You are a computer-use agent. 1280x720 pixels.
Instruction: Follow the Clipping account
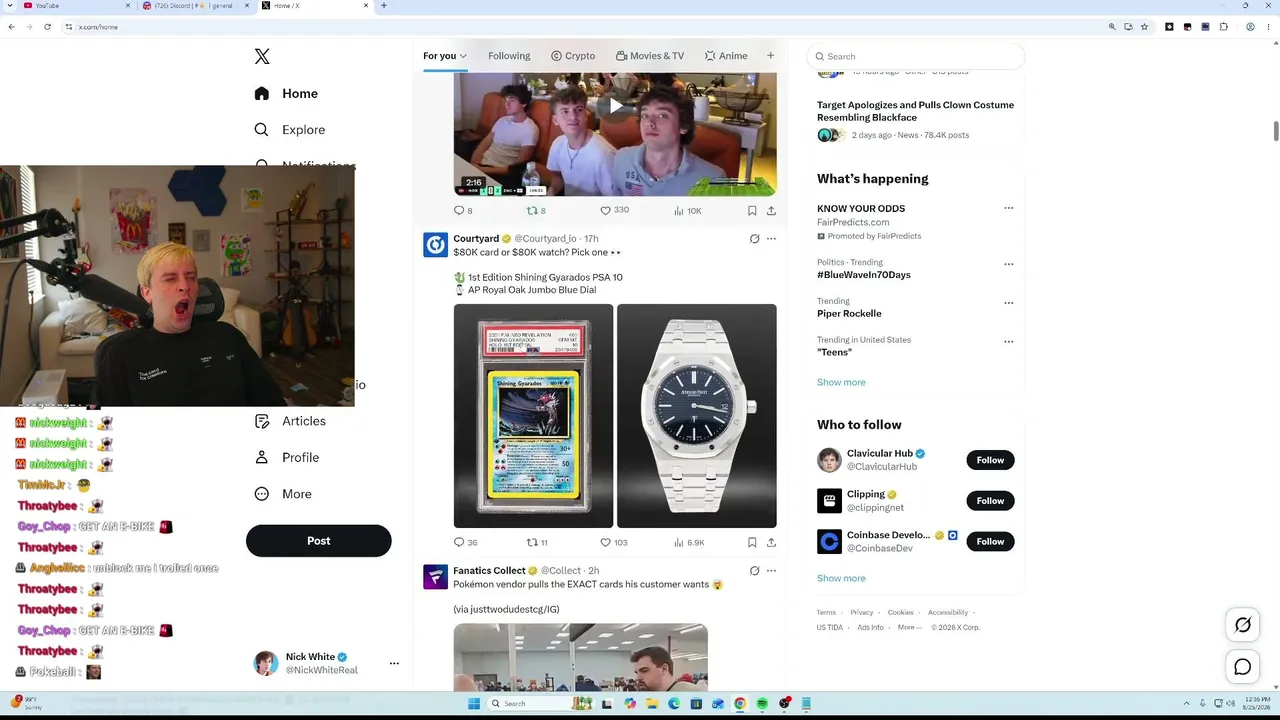coord(990,501)
